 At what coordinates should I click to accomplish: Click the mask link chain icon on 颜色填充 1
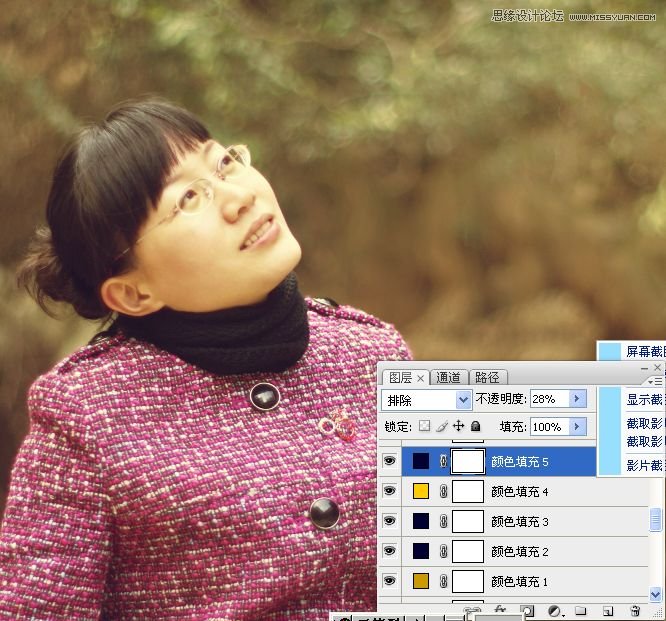tap(443, 581)
